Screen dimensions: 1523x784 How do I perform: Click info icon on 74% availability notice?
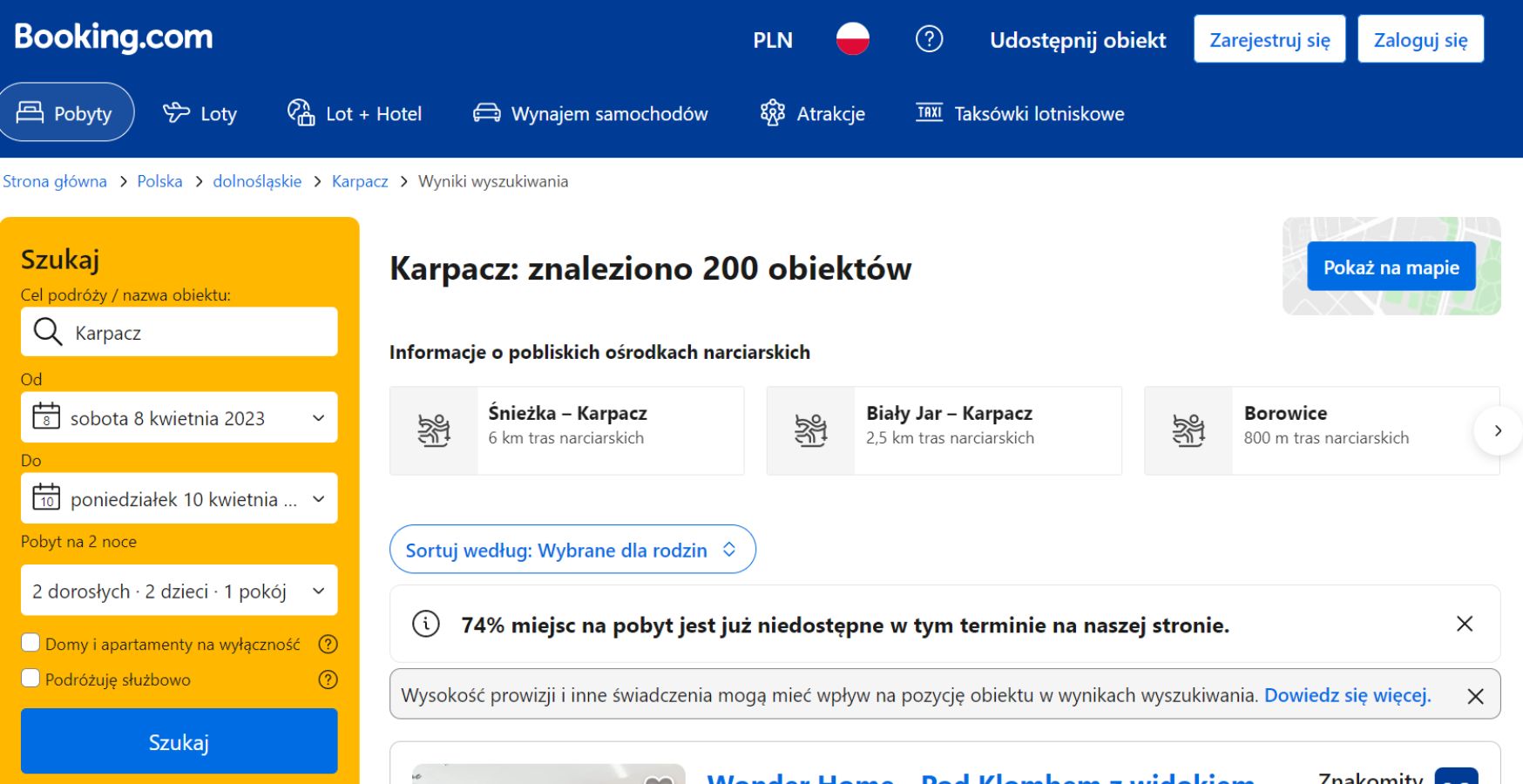coord(425,624)
